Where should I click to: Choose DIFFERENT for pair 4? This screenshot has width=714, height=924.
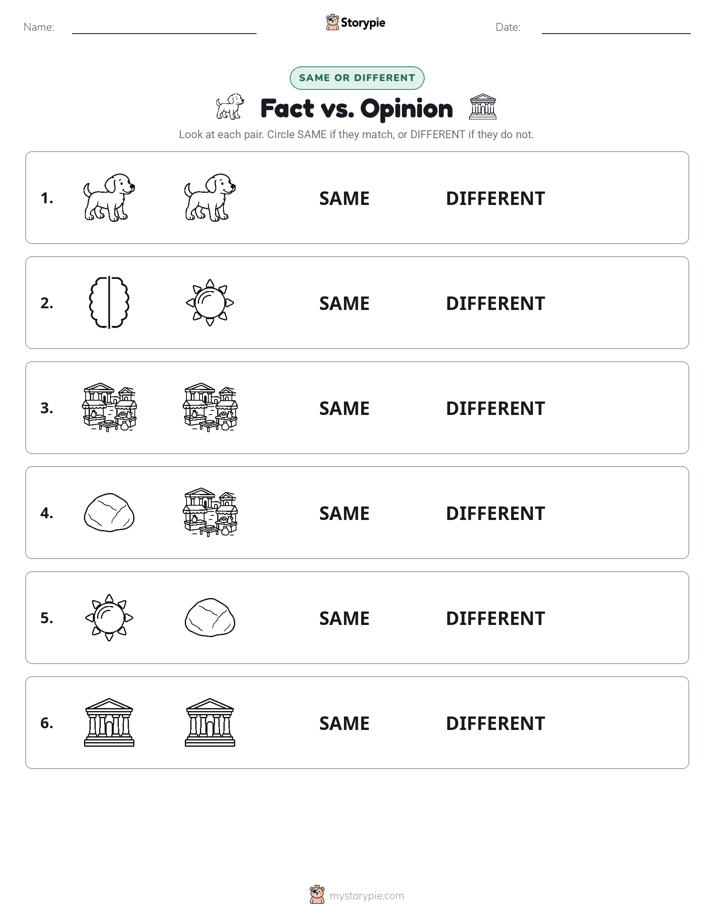pyautogui.click(x=495, y=513)
